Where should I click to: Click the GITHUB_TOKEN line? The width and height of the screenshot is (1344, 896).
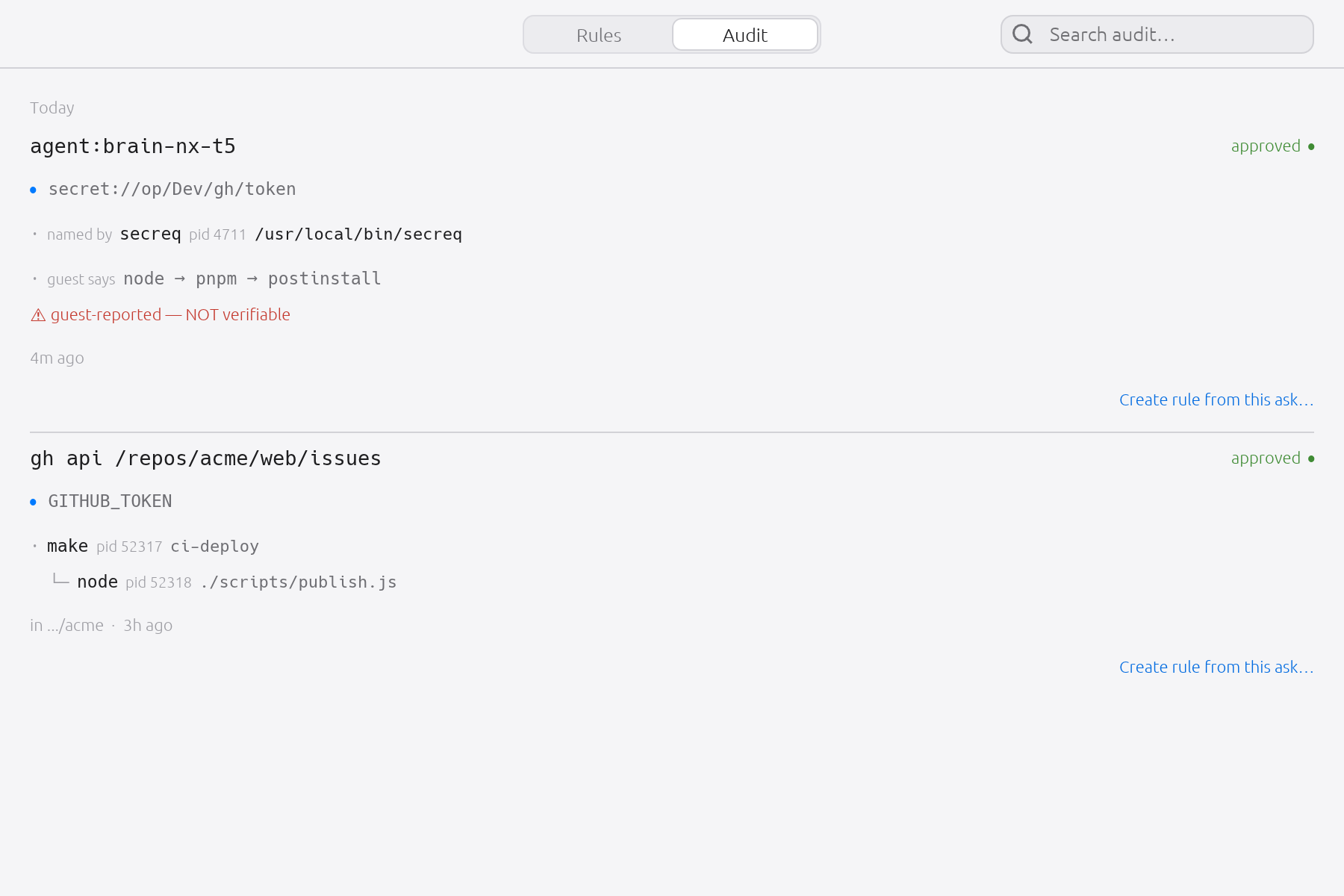point(110,501)
